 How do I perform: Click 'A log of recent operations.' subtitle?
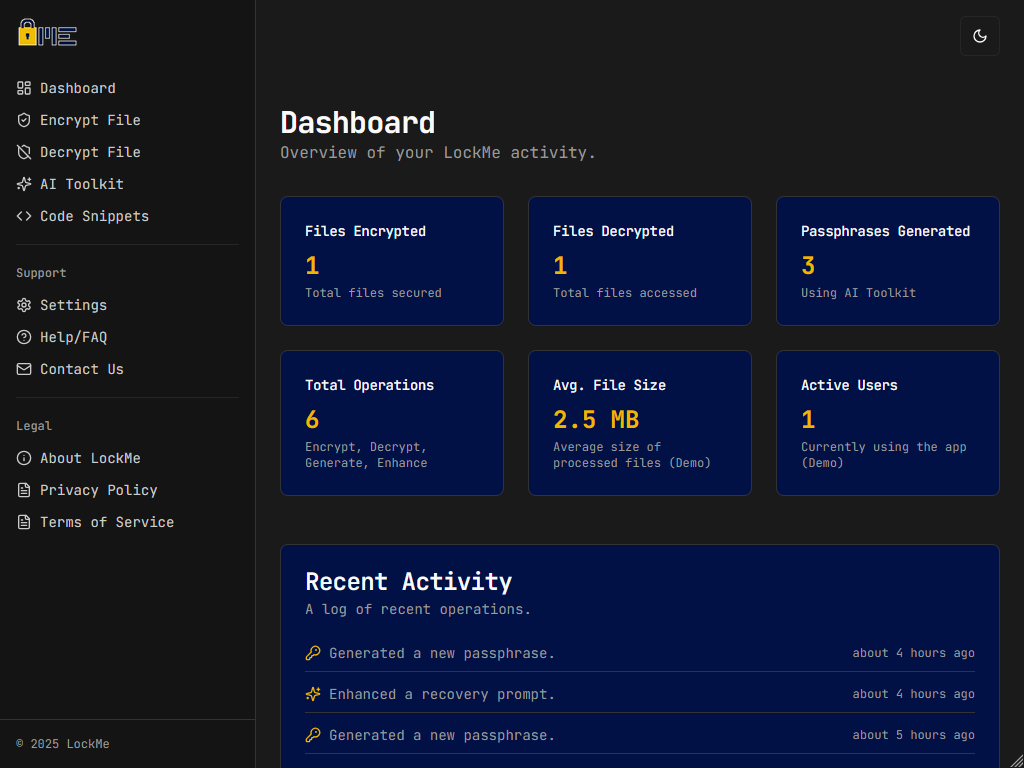pos(418,609)
